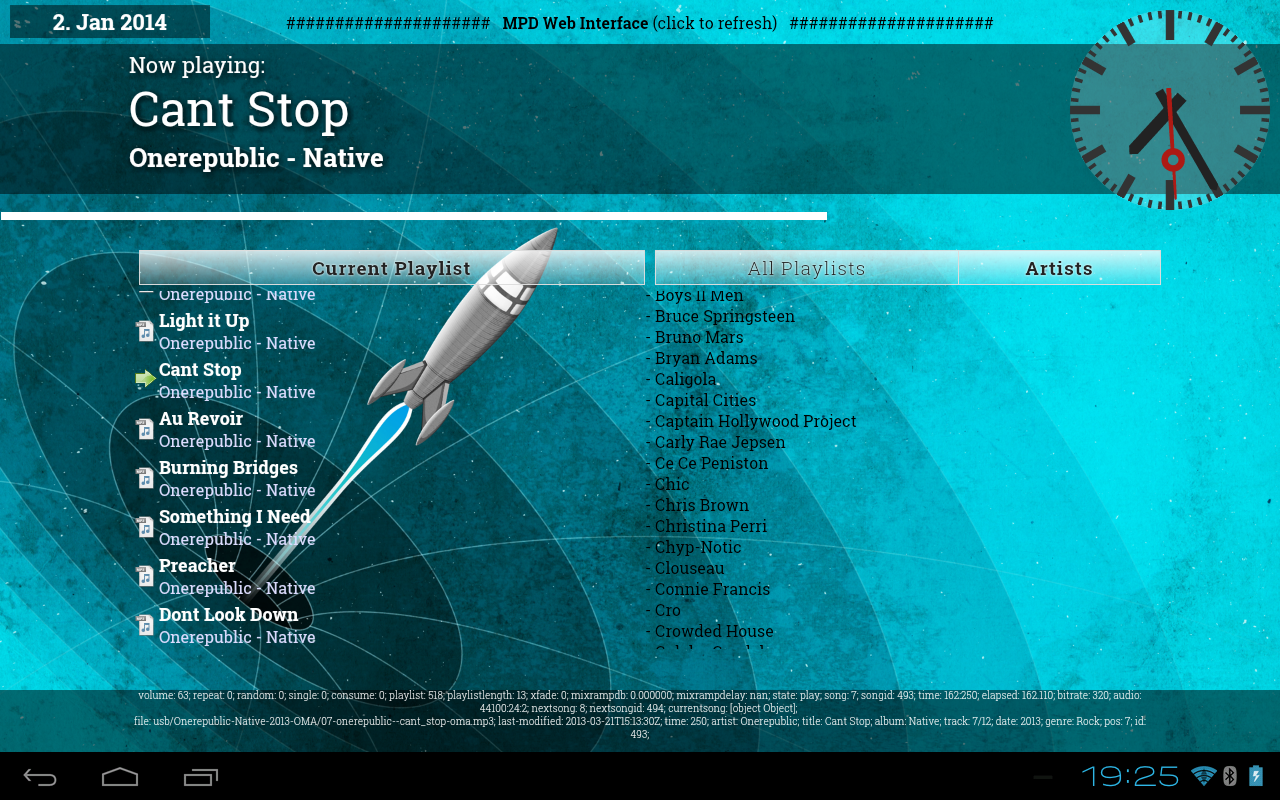Click the date label 2. Jan 2014
This screenshot has width=1280, height=800.
coord(110,22)
